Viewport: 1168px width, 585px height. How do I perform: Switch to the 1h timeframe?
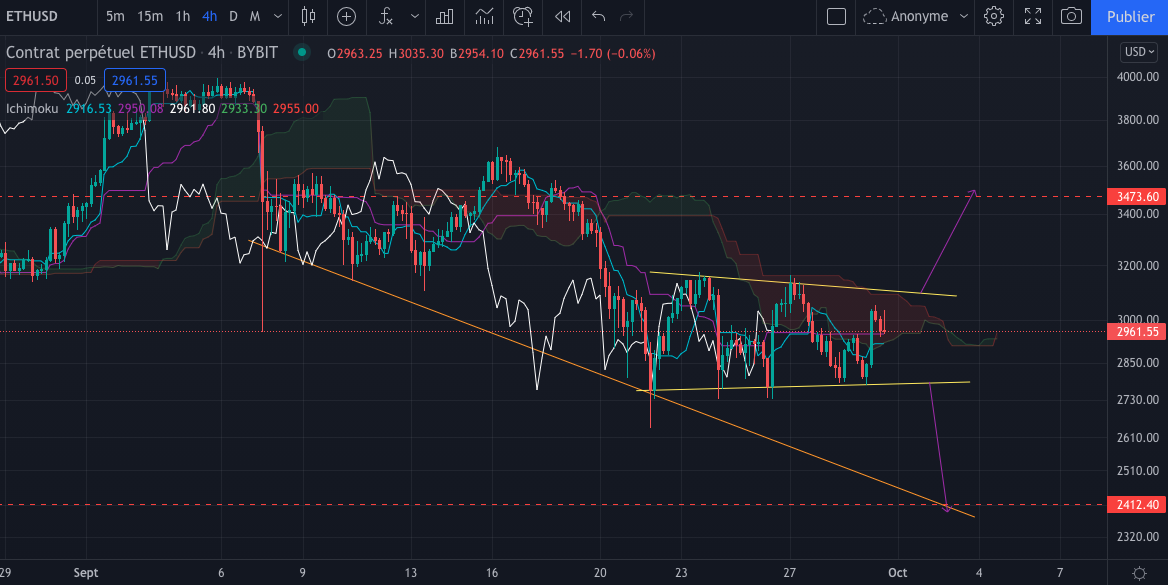click(182, 17)
